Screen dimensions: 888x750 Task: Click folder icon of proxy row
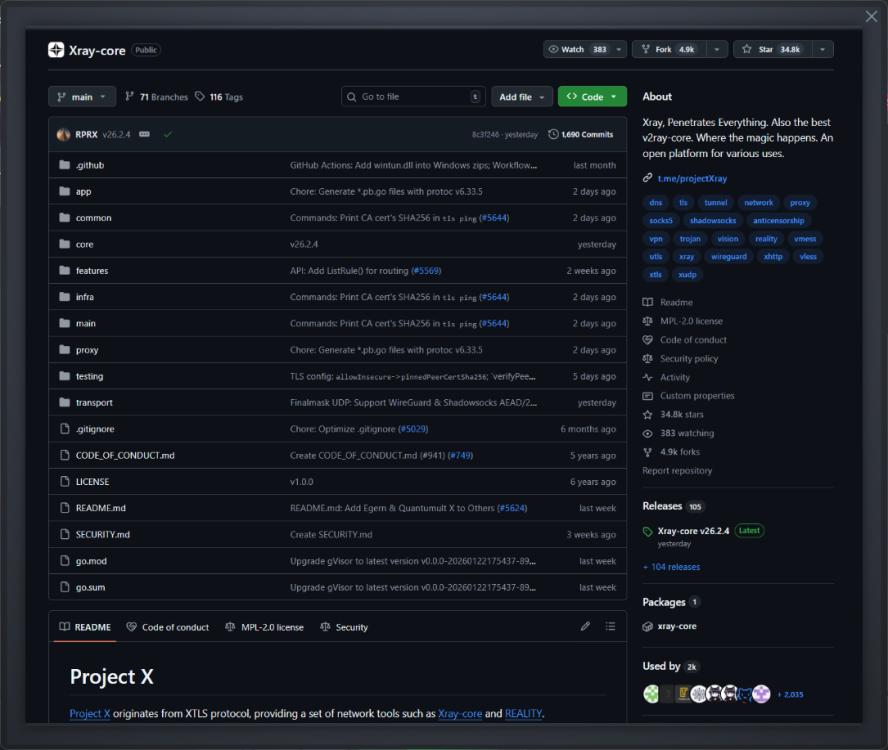pos(65,350)
